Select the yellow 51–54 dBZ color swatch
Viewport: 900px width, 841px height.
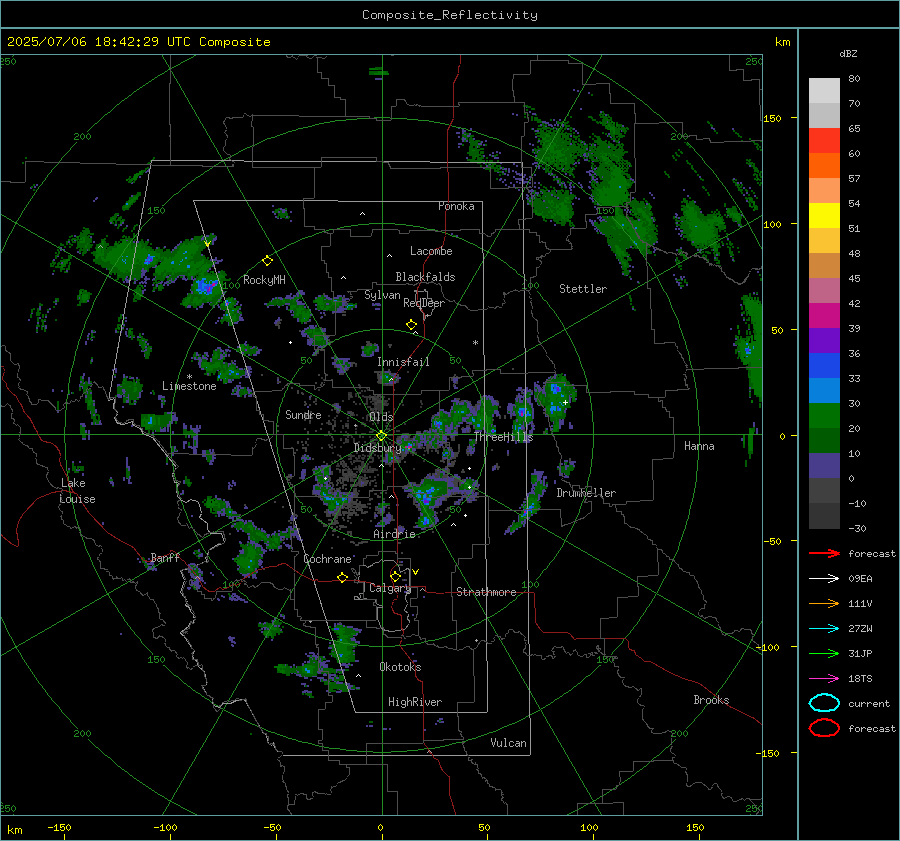coord(824,216)
